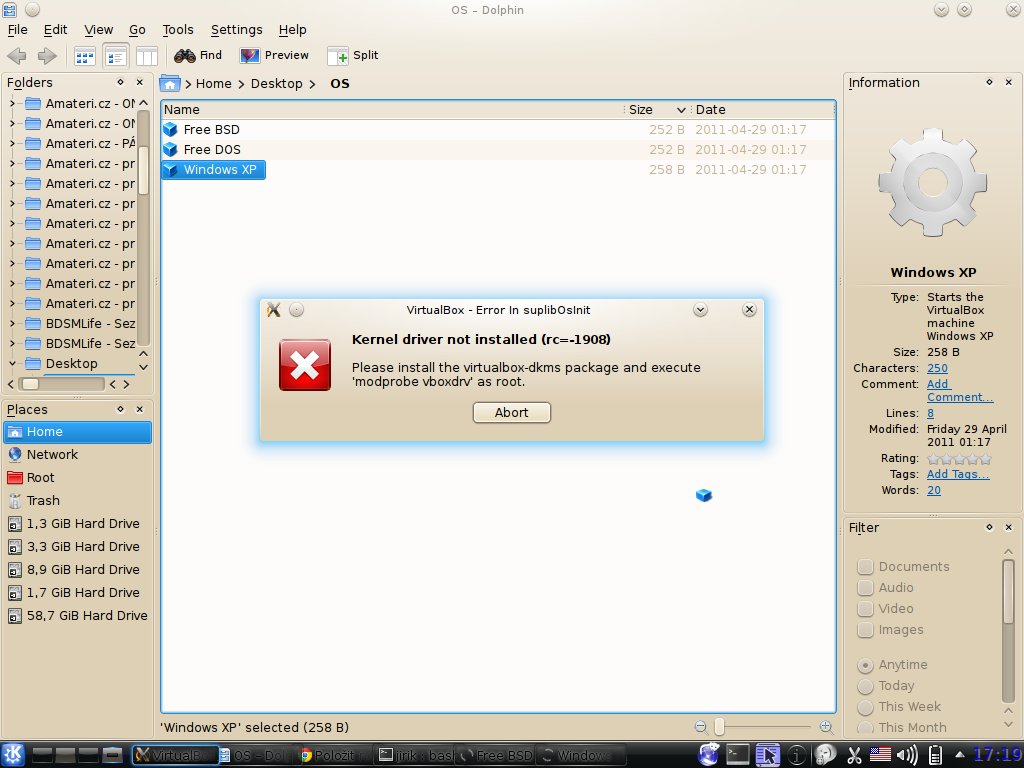The height and width of the screenshot is (768, 1024).
Task: Enable the Images filter checkbox
Action: click(x=865, y=630)
